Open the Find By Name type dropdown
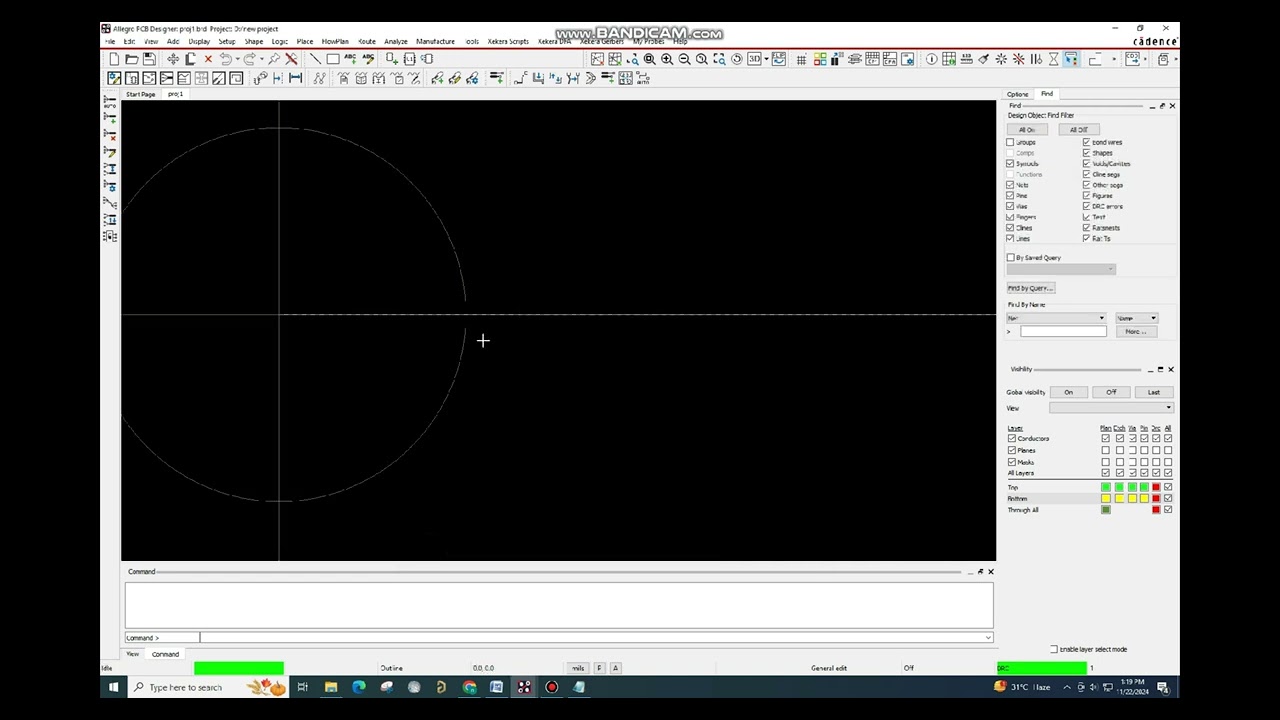This screenshot has width=1280, height=720. click(1057, 318)
